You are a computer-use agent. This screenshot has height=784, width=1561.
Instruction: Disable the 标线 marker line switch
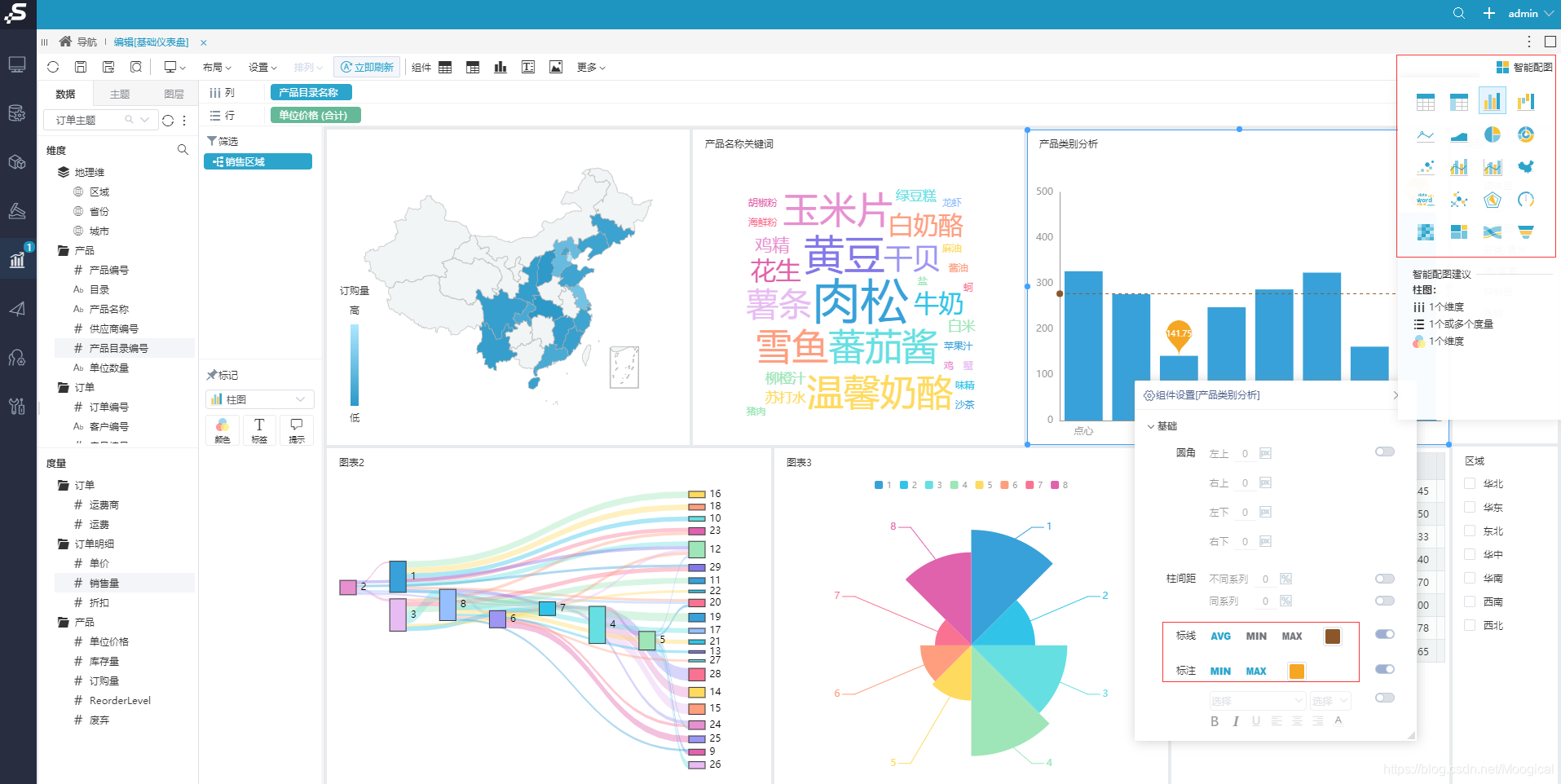click(1384, 634)
